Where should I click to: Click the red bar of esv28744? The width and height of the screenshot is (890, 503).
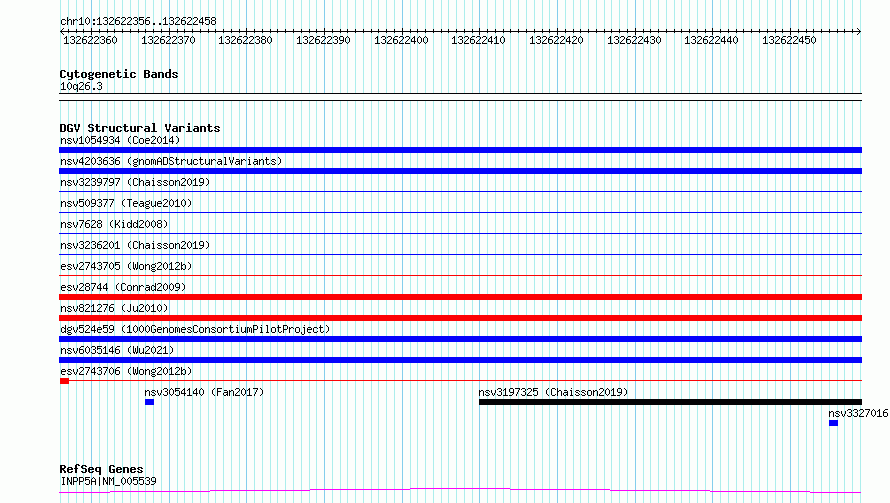[460, 297]
